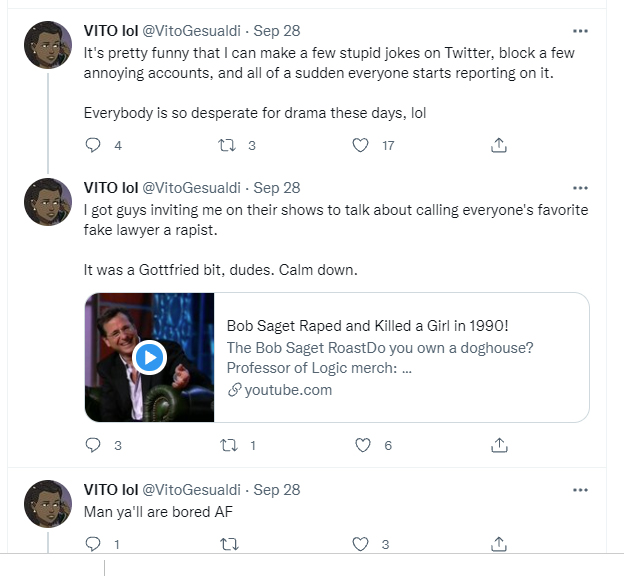This screenshot has width=624, height=576.
Task: Click the Sep 28 timestamp on second tweet
Action: pyautogui.click(x=277, y=188)
